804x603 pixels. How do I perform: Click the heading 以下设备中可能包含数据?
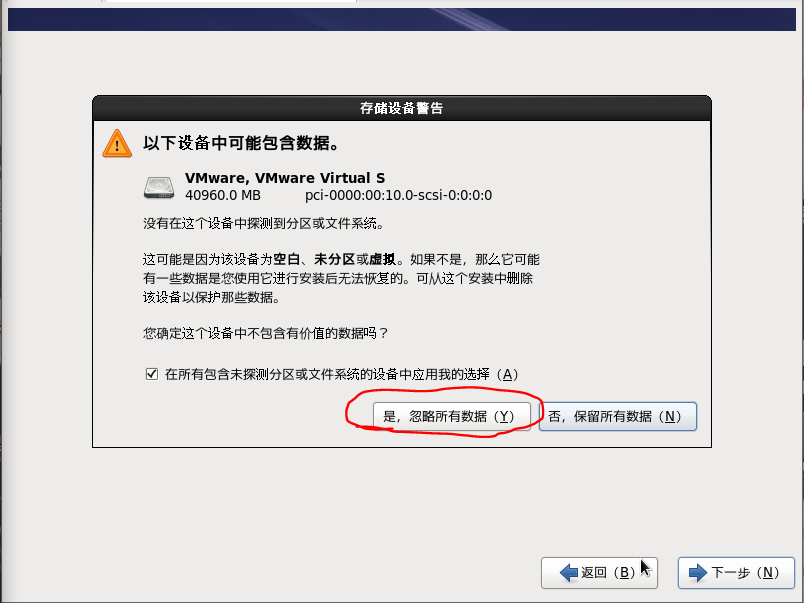point(242,143)
